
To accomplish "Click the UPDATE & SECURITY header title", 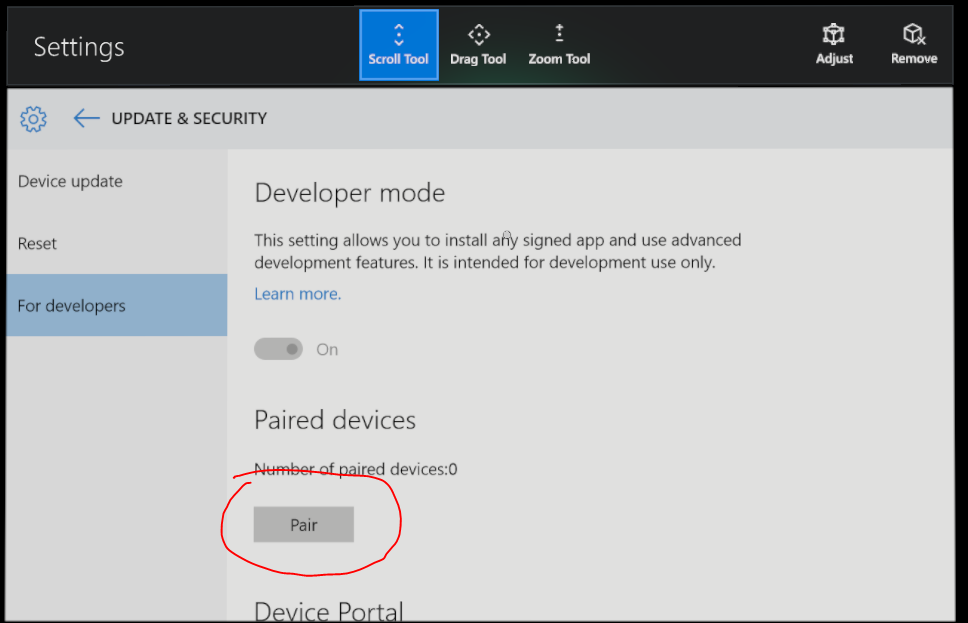I will coord(189,118).
